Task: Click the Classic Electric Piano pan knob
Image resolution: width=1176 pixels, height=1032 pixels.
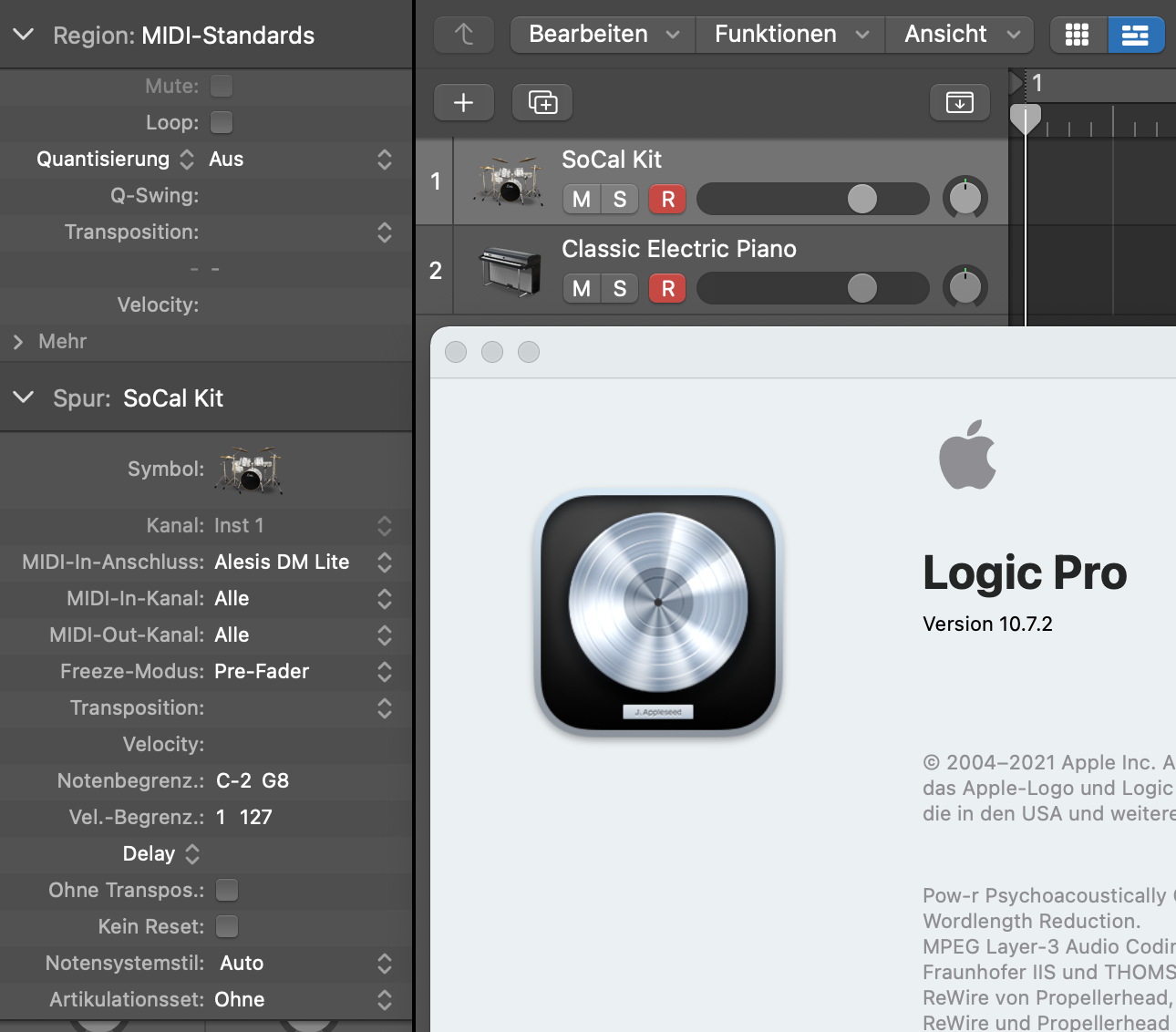Action: click(x=965, y=288)
